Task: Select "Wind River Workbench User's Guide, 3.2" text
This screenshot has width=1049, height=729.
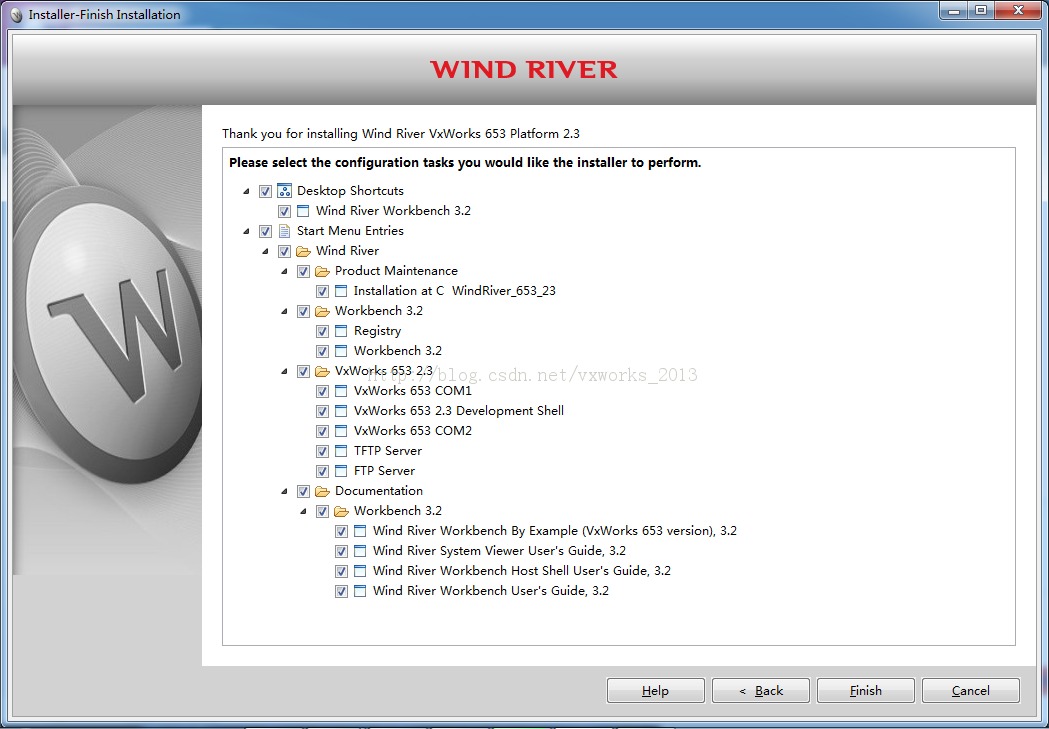Action: click(491, 591)
